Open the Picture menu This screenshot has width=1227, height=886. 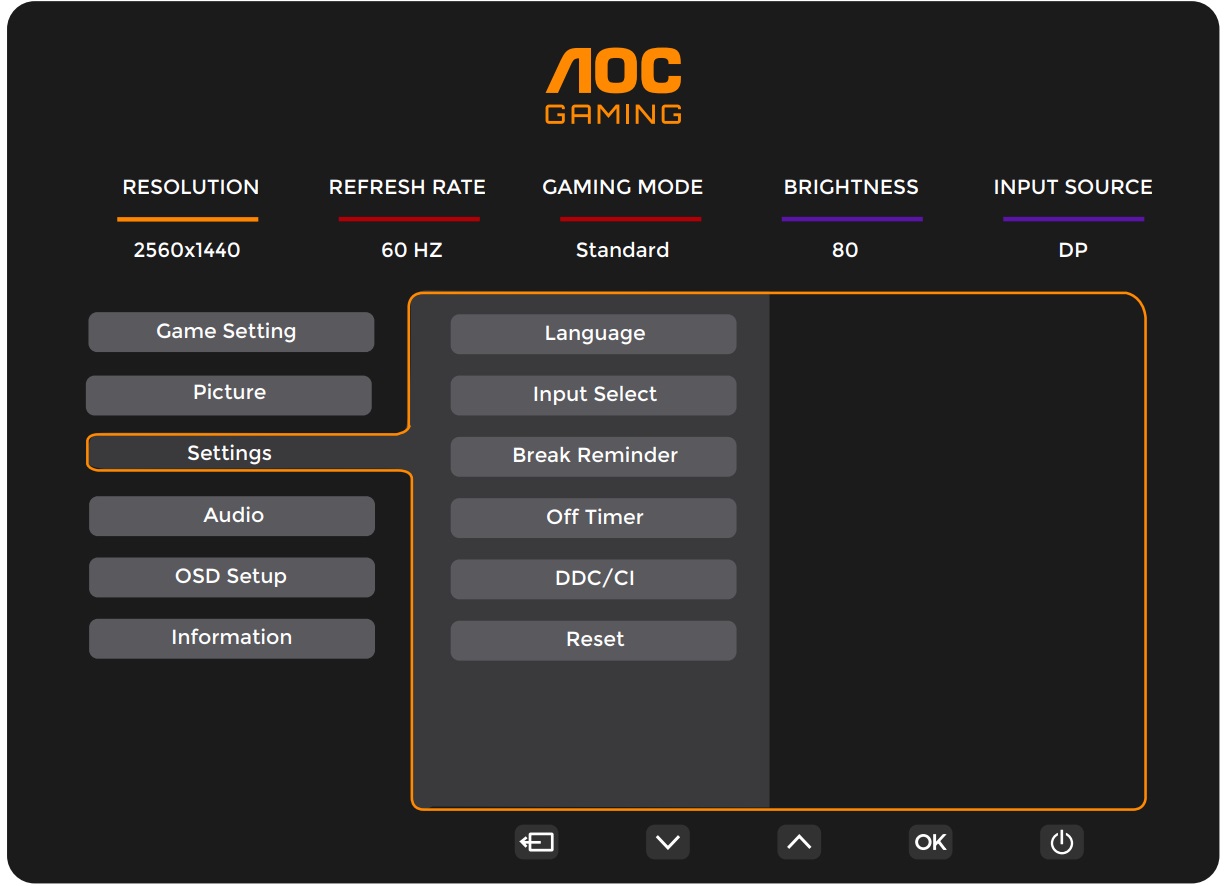229,394
